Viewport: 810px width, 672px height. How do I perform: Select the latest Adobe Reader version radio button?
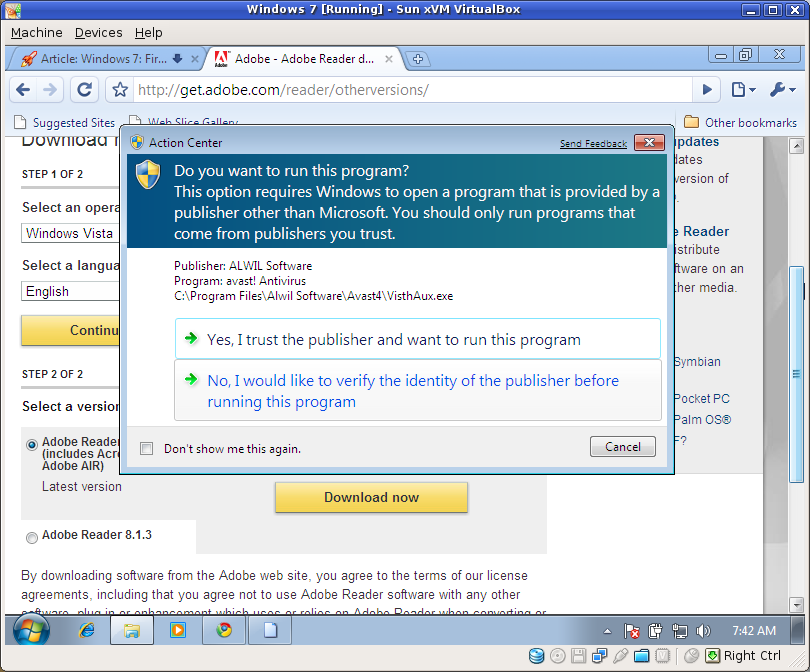pos(31,443)
